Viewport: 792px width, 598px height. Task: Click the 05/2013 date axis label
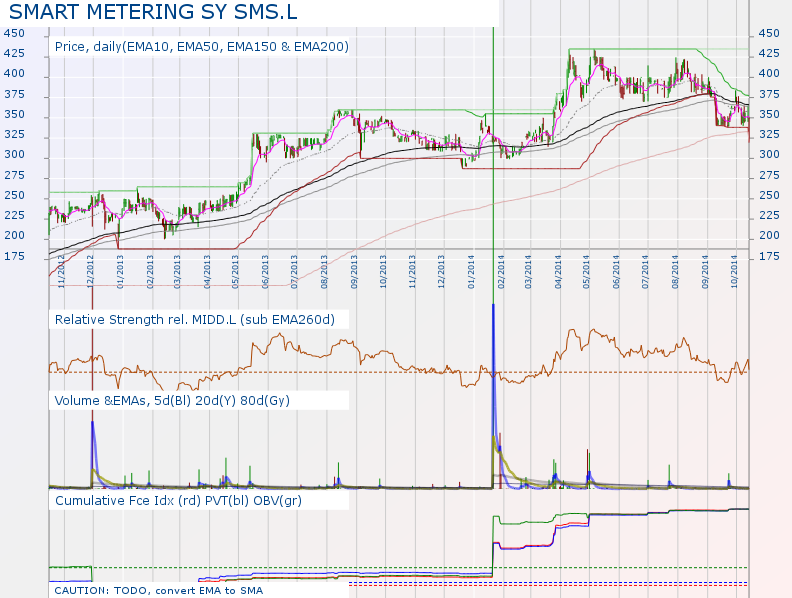click(235, 272)
